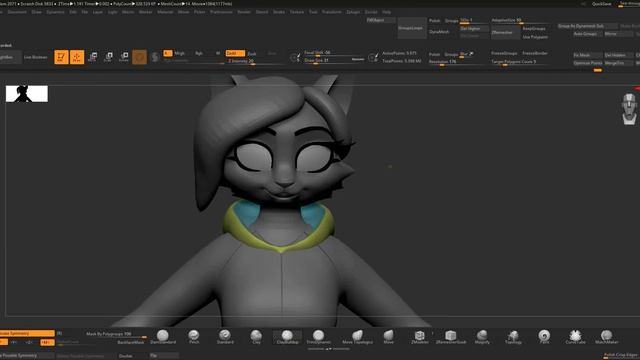Open the Preferences menu
The height and width of the screenshot is (360, 640).
click(x=221, y=12)
